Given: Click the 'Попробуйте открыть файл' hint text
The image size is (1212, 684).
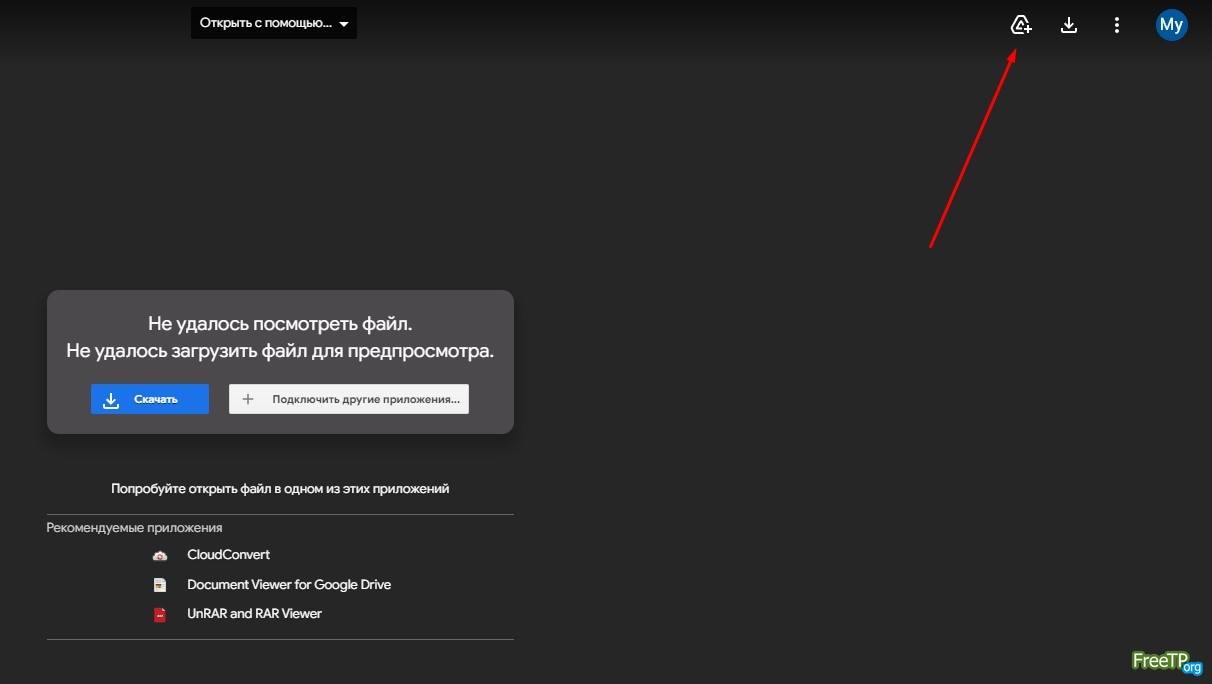Looking at the screenshot, I should tap(280, 489).
